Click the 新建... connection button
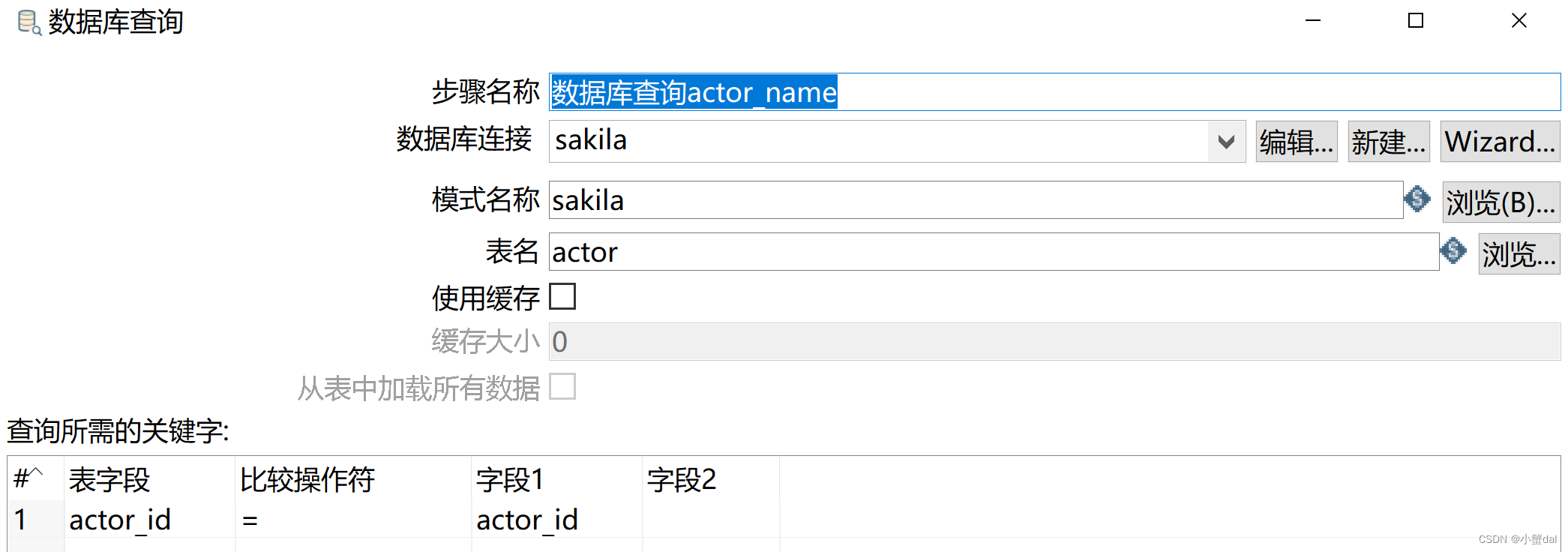Viewport: 1568px width, 552px height. coord(1389,141)
